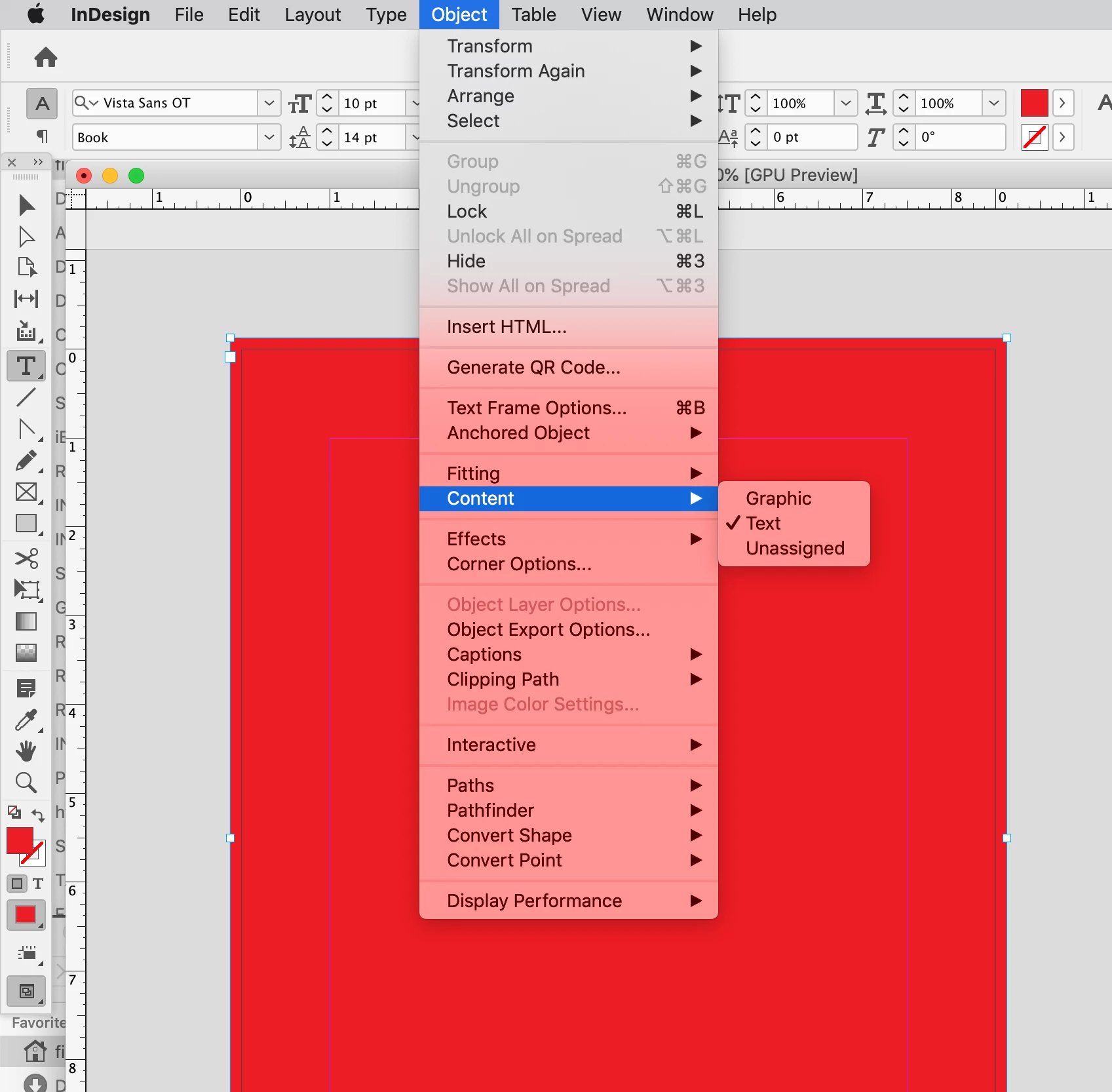Select the Content Collector tool
This screenshot has width=1112, height=1092.
coord(26,331)
